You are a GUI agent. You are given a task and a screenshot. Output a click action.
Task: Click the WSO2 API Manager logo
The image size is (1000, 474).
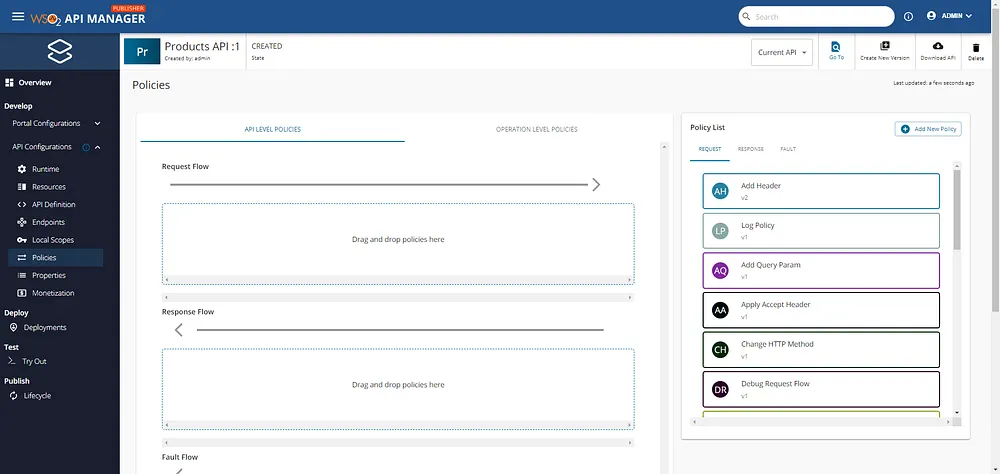pyautogui.click(x=88, y=16)
